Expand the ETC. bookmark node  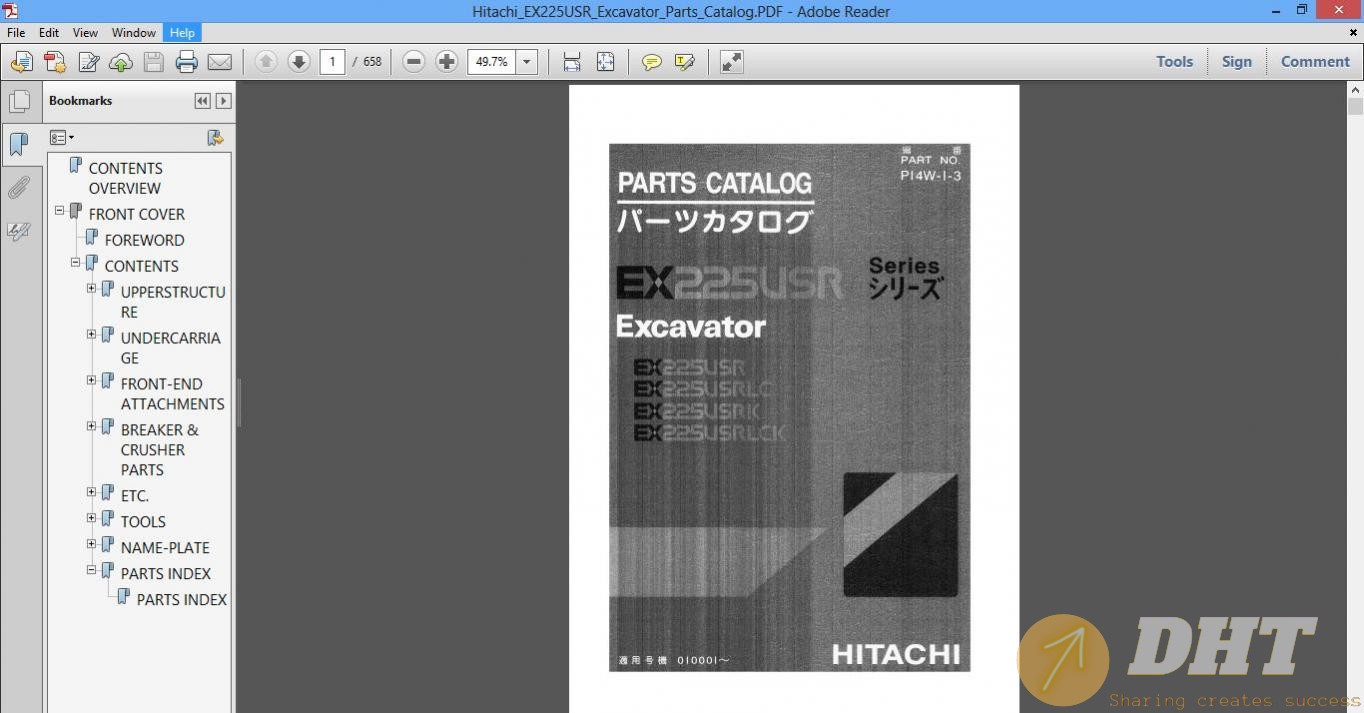pos(92,493)
